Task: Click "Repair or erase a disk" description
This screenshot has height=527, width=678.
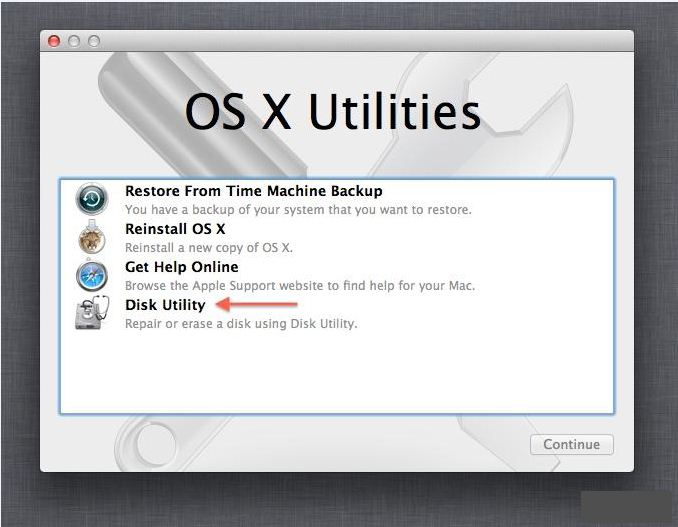Action: 241,324
